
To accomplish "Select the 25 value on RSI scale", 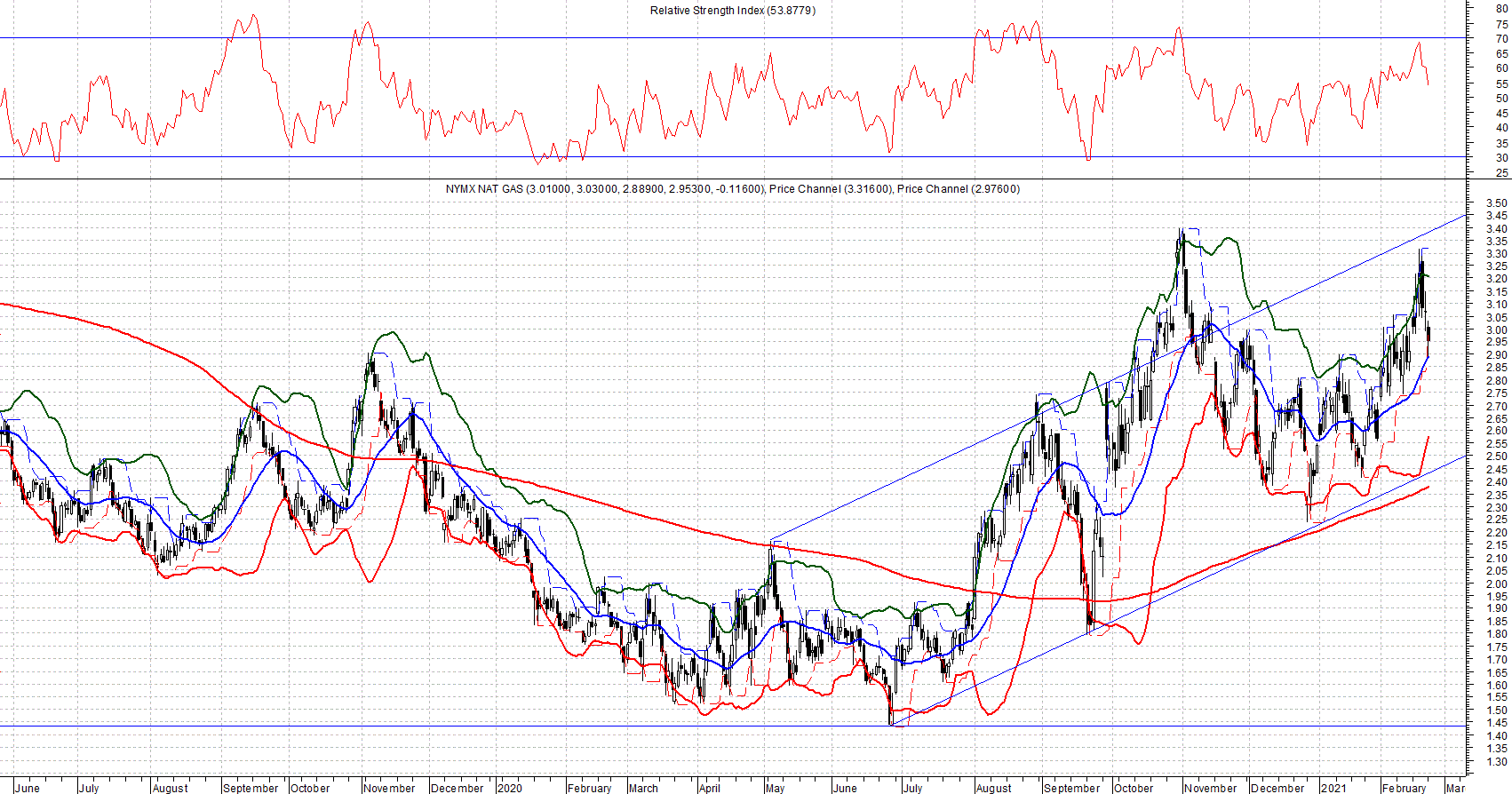I will pyautogui.click(x=1501, y=173).
